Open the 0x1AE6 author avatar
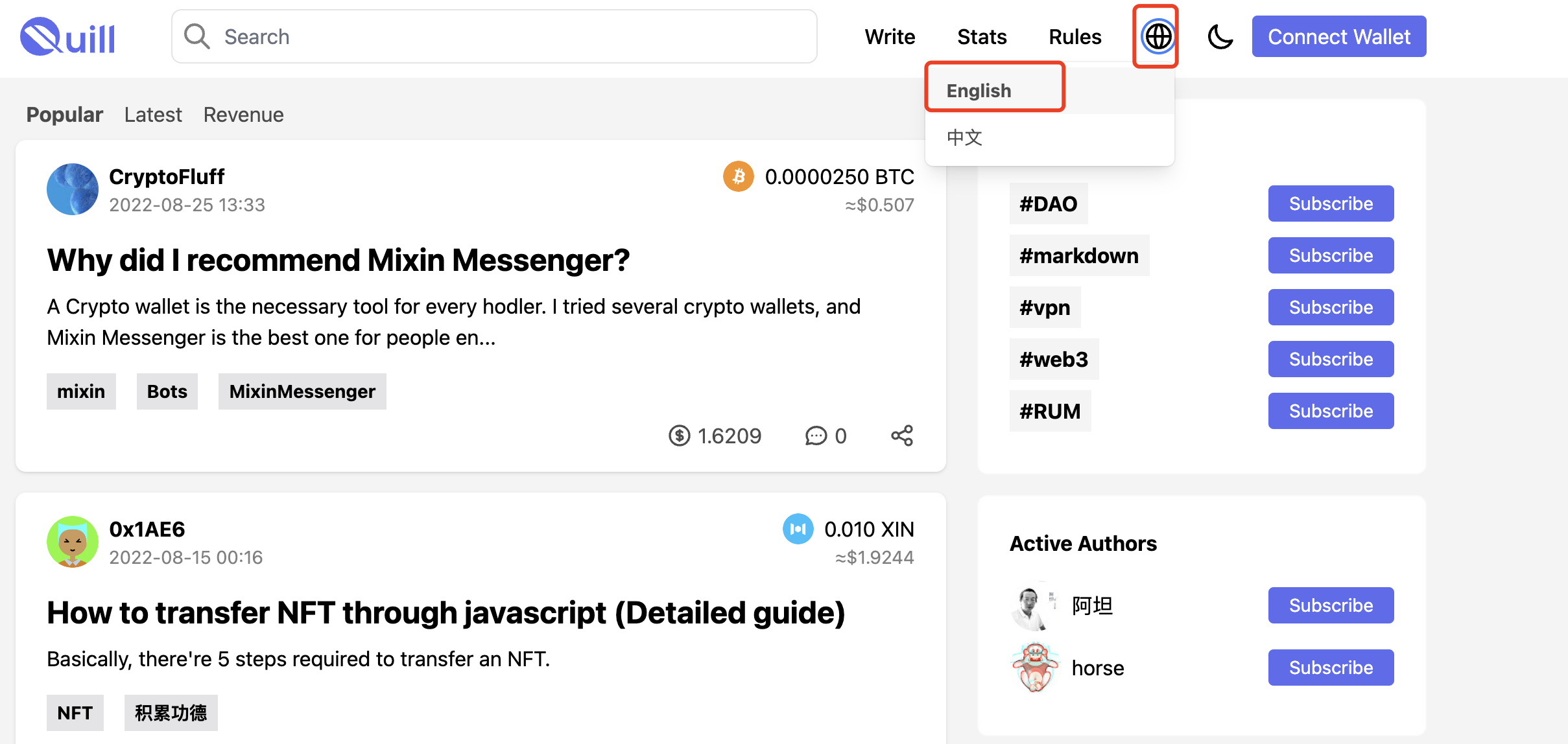The image size is (1568, 744). coord(73,542)
